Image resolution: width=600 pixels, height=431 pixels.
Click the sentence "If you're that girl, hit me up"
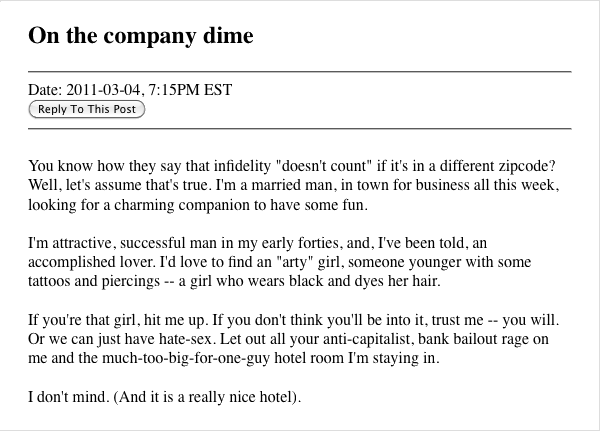pyautogui.click(x=116, y=320)
